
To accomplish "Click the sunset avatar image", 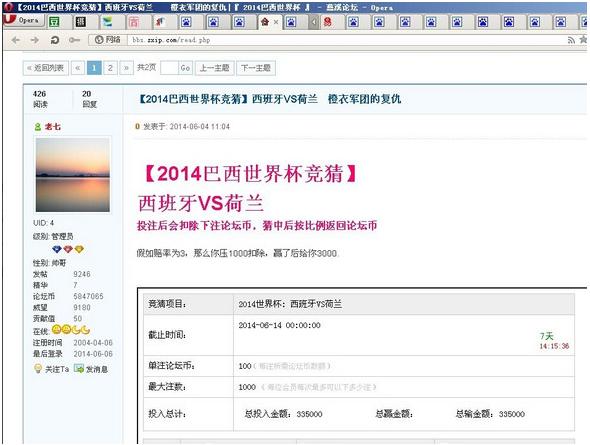I will pos(73,175).
